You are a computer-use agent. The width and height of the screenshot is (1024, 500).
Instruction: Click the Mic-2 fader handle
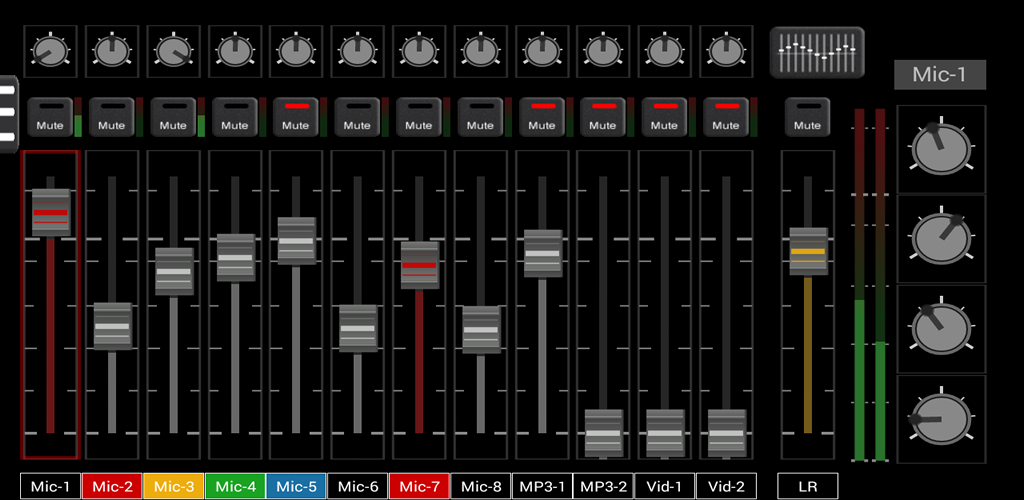point(112,326)
